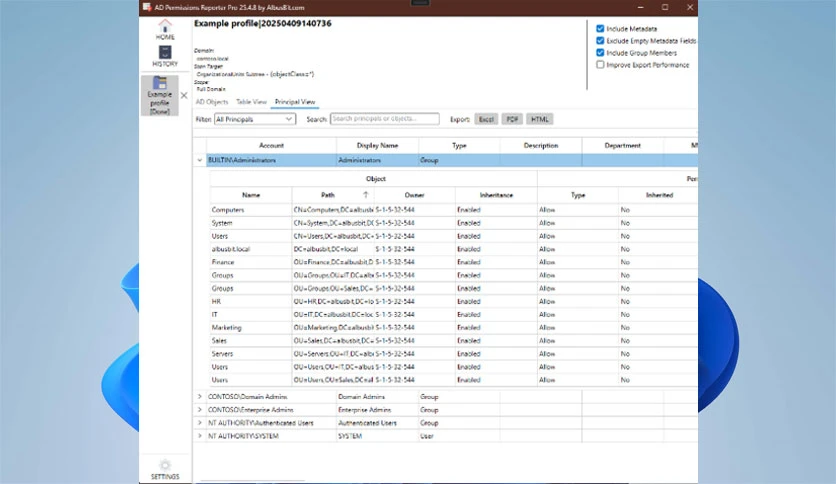Click the Authenticated Users display name cell
The width and height of the screenshot is (836, 484).
pyautogui.click(x=377, y=423)
